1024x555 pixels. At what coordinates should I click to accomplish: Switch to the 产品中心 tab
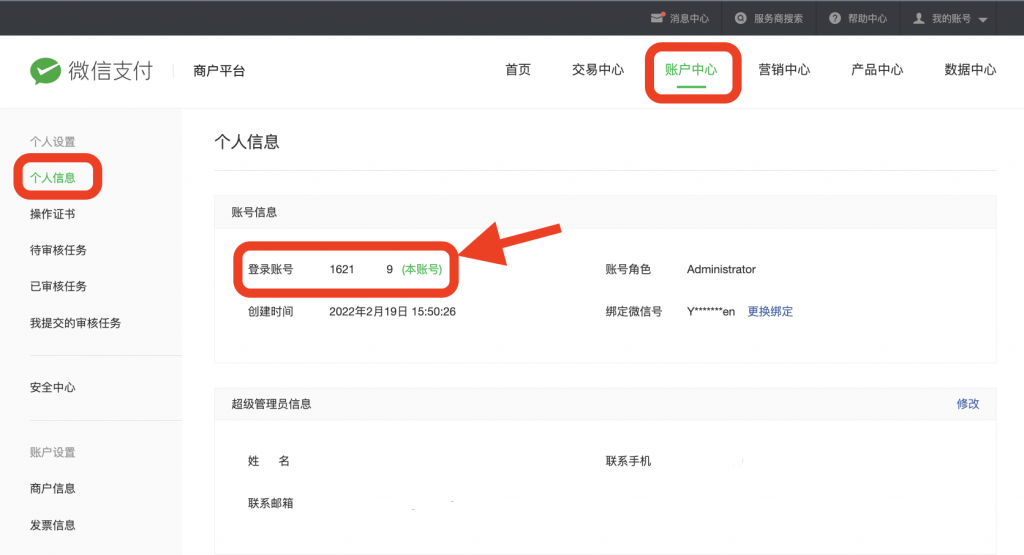pos(877,70)
